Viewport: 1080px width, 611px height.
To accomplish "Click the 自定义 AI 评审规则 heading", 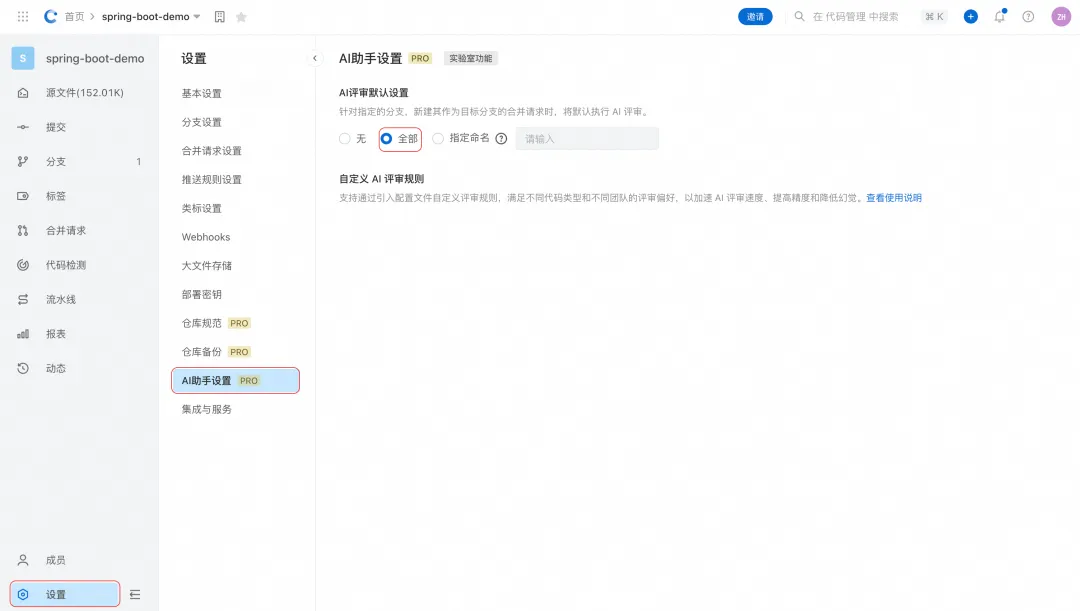I will 382,178.
